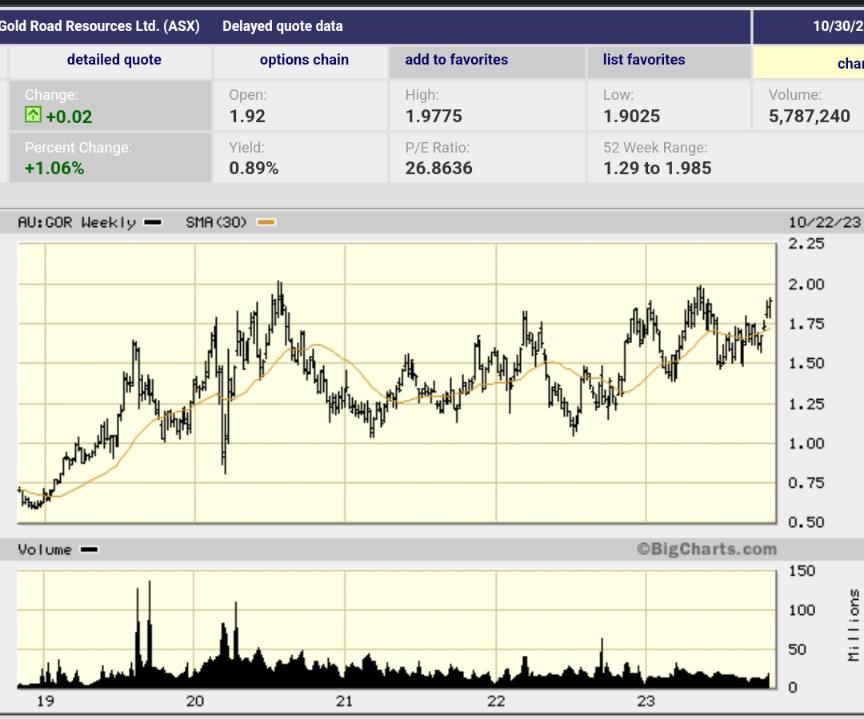Select the High price 1.9775

point(434,116)
